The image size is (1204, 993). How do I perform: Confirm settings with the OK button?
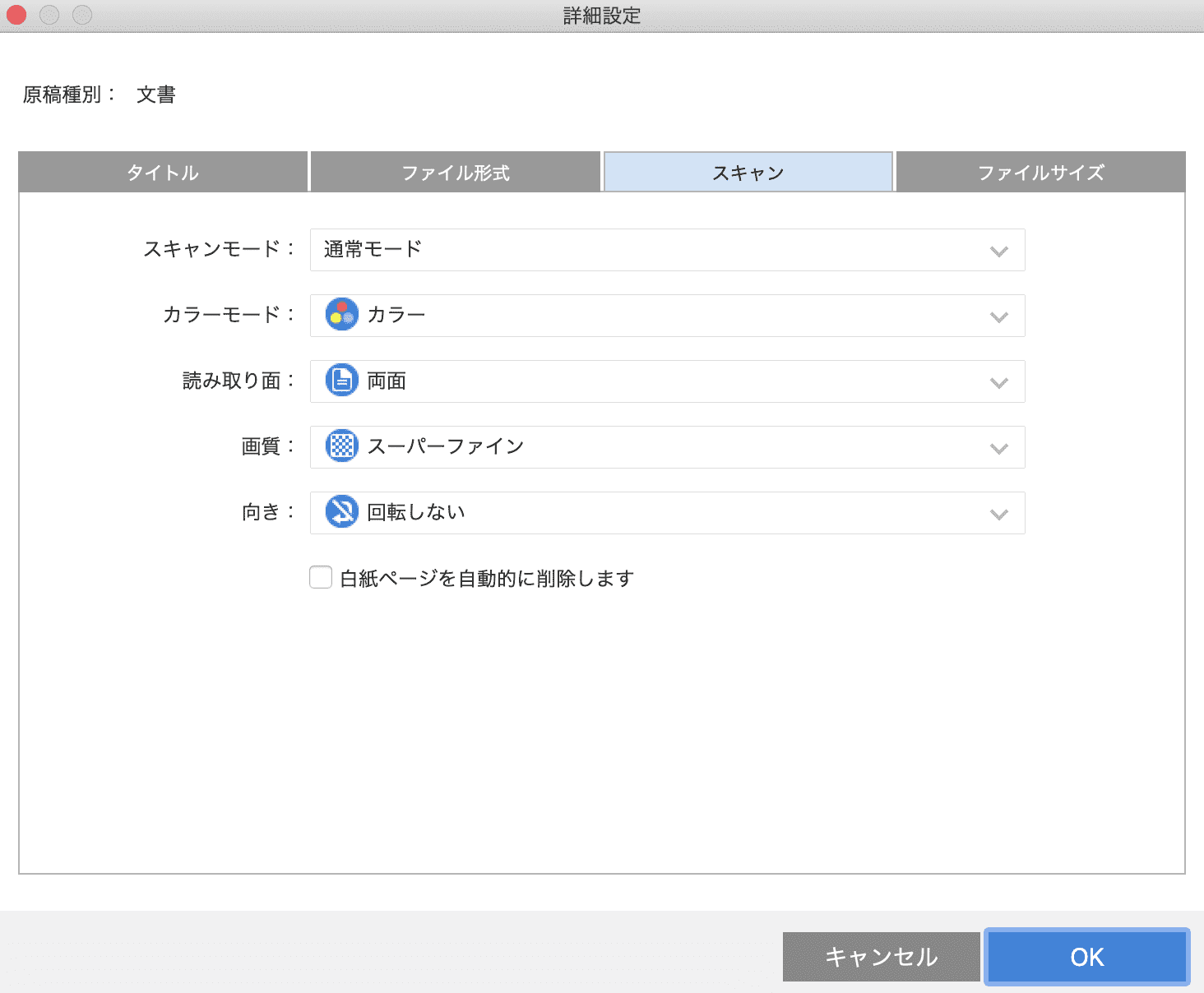pos(1087,957)
